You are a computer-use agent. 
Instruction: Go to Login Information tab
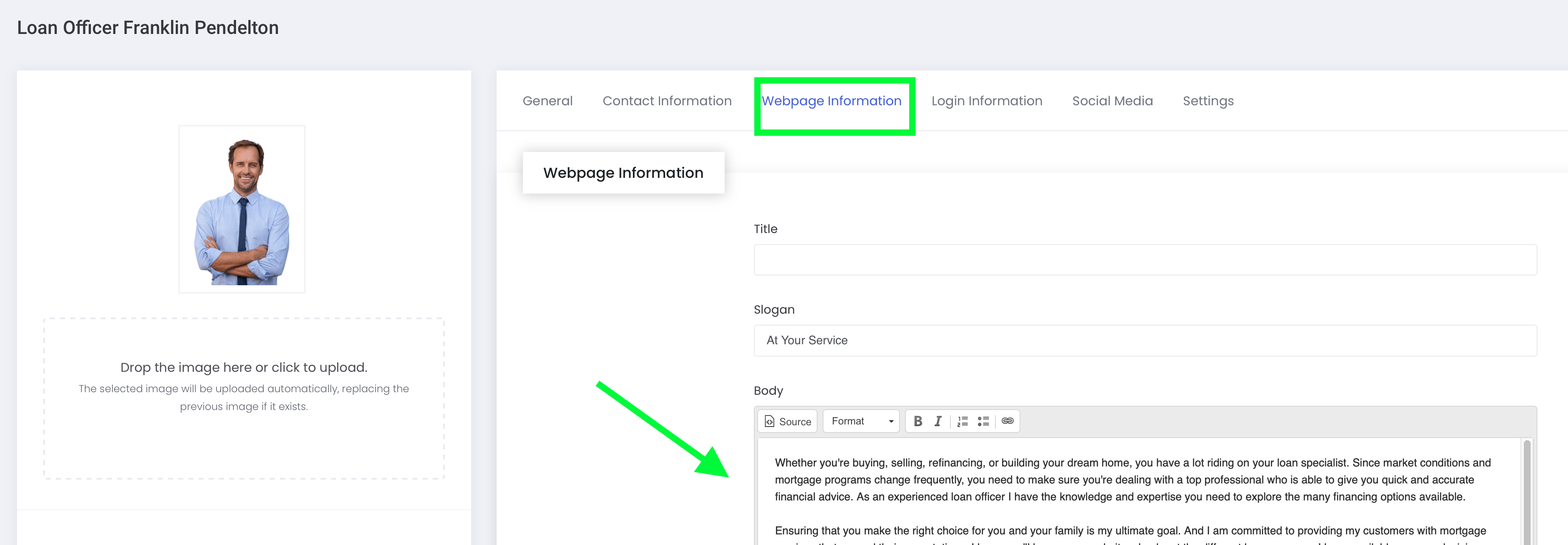(986, 101)
